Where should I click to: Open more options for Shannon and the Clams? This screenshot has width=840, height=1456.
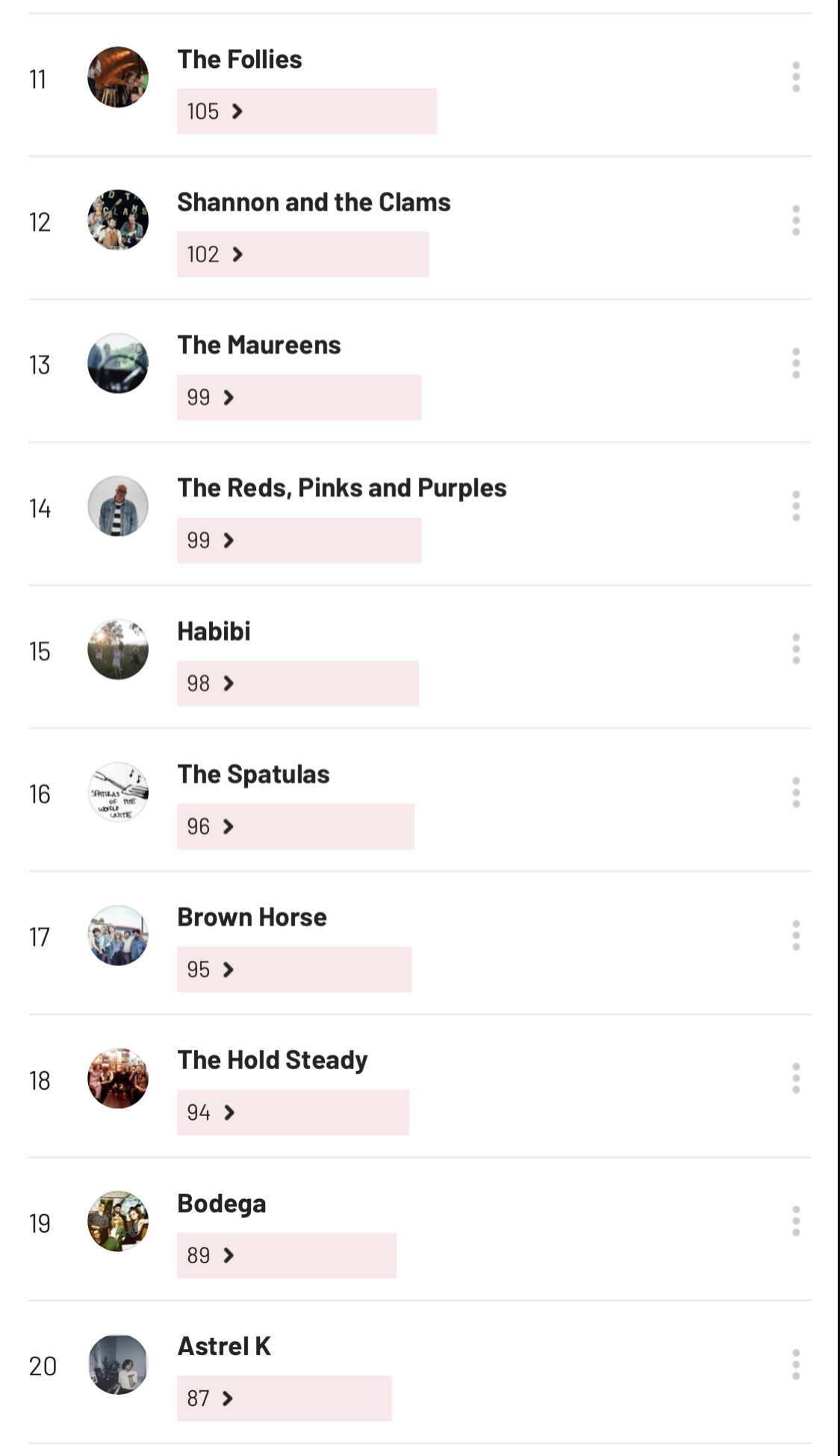[x=796, y=220]
